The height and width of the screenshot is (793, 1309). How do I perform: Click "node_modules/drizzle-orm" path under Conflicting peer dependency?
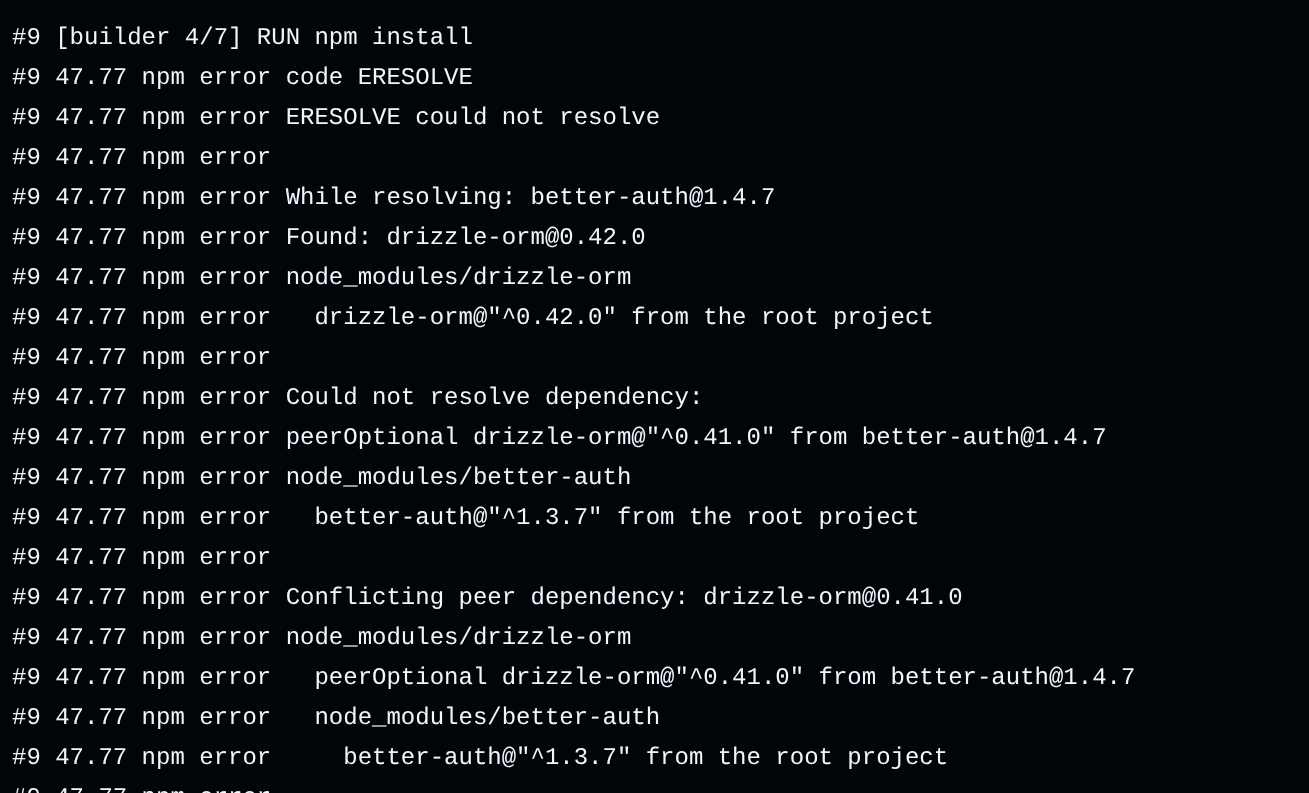point(458,638)
